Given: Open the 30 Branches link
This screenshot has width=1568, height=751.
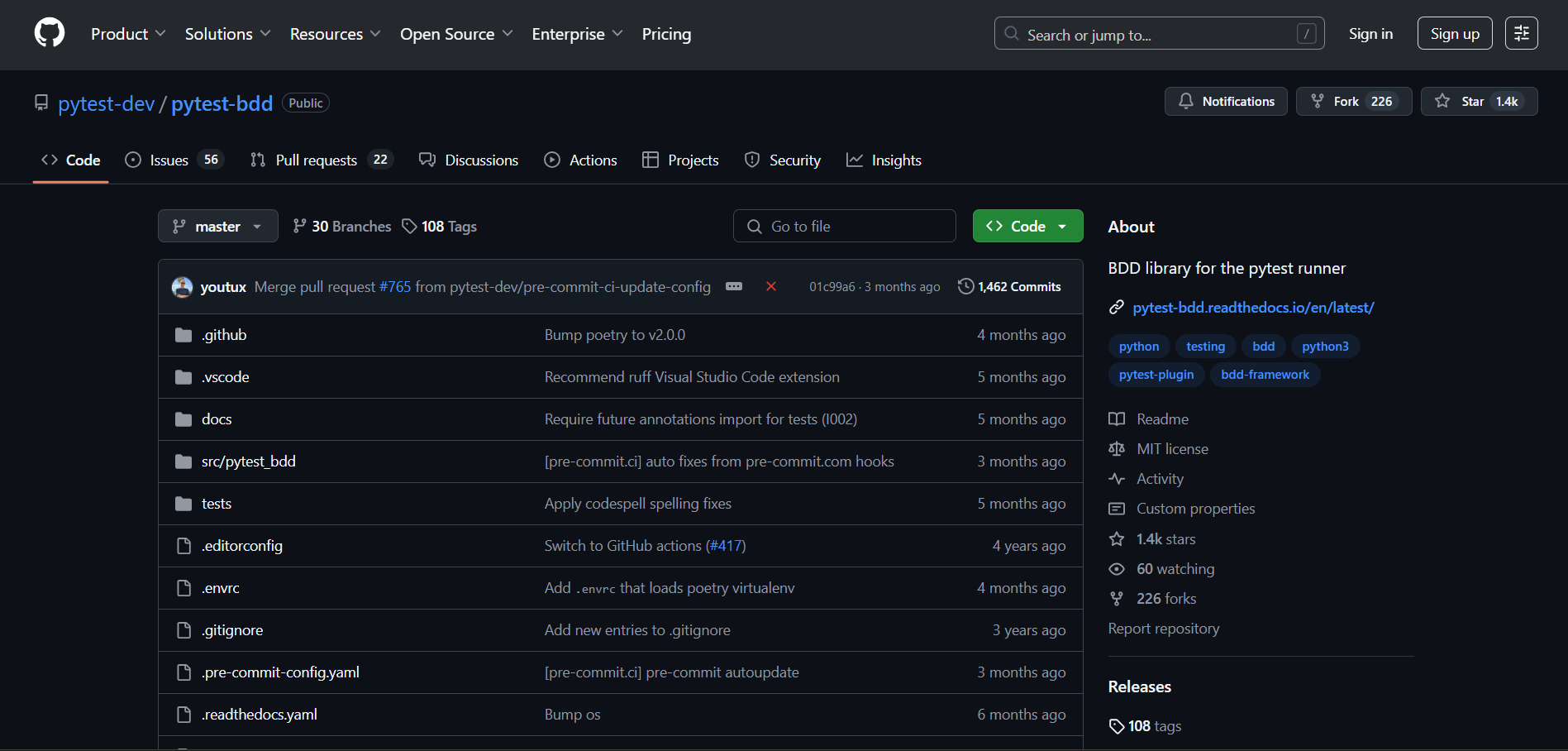Looking at the screenshot, I should coord(342,227).
